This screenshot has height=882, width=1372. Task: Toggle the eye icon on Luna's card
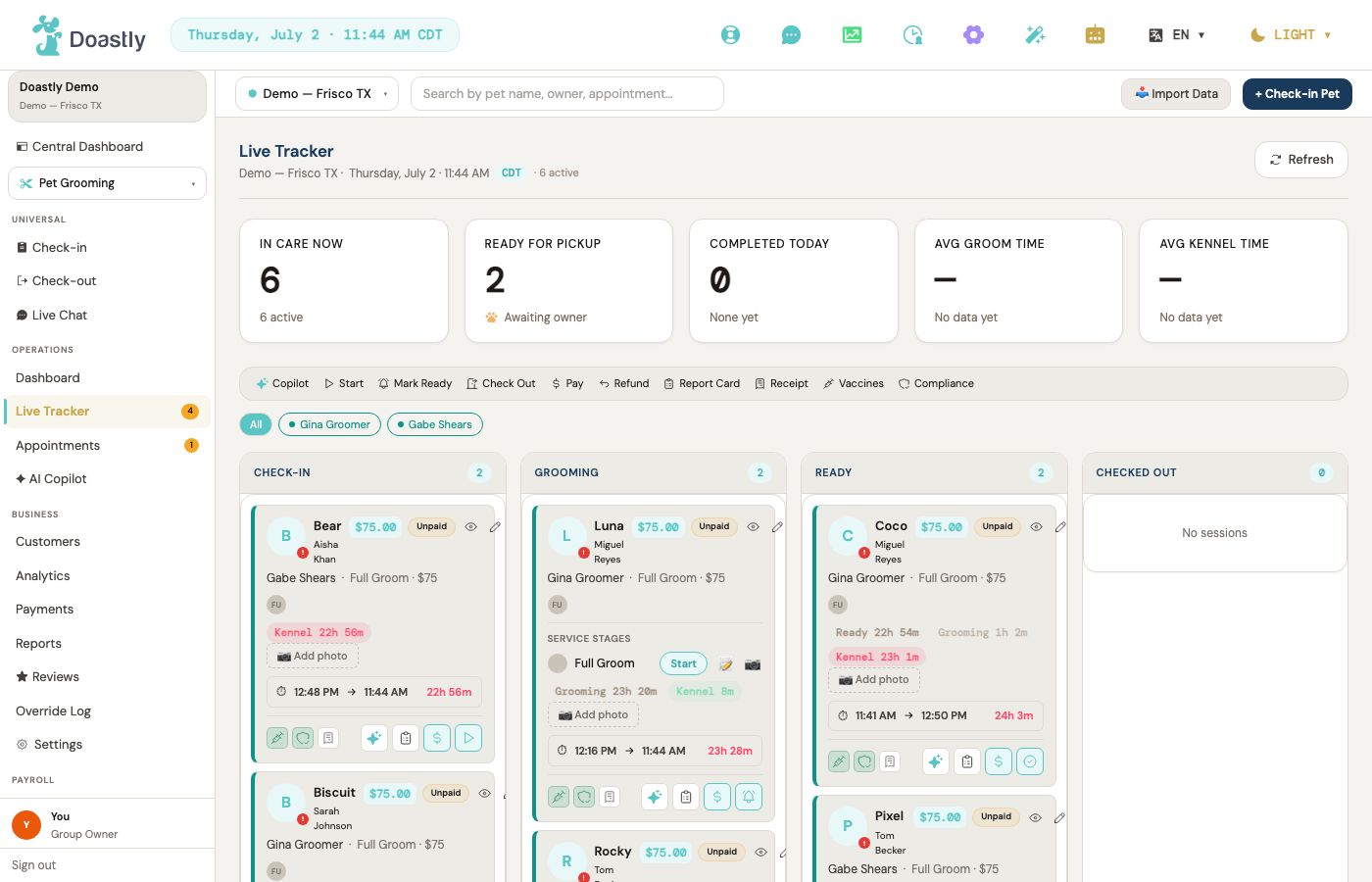tap(754, 527)
